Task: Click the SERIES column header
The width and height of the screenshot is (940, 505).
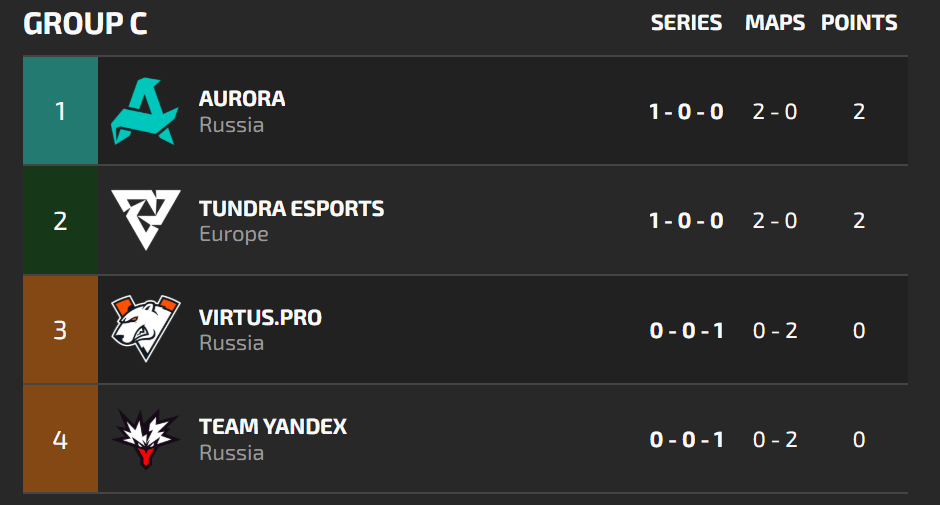Action: click(x=686, y=23)
